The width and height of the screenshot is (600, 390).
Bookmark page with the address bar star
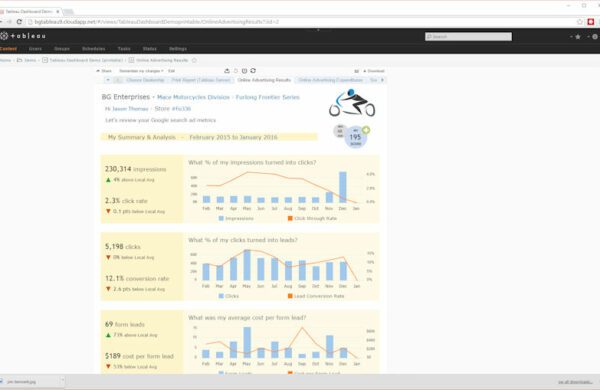[580, 22]
